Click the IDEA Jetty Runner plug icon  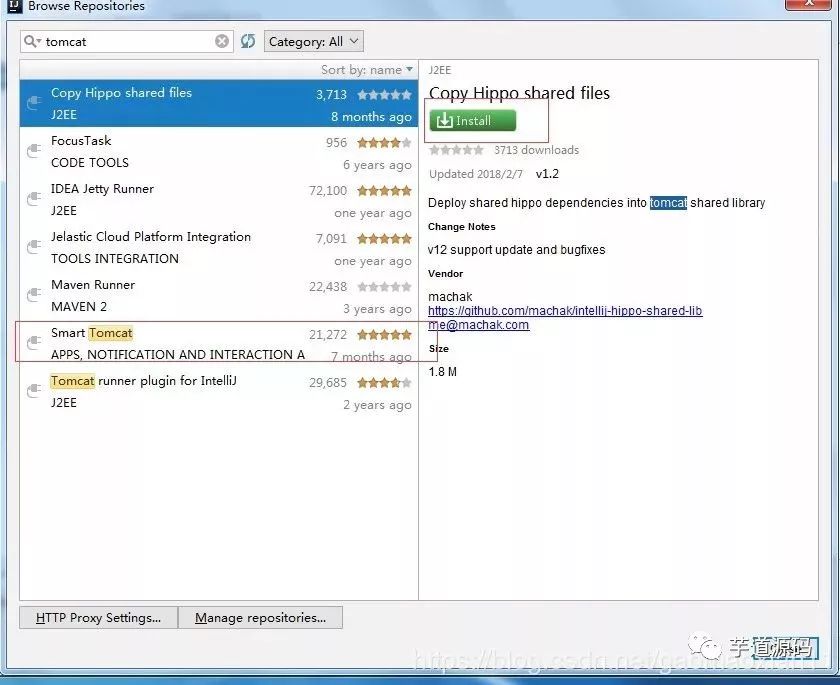click(x=34, y=198)
